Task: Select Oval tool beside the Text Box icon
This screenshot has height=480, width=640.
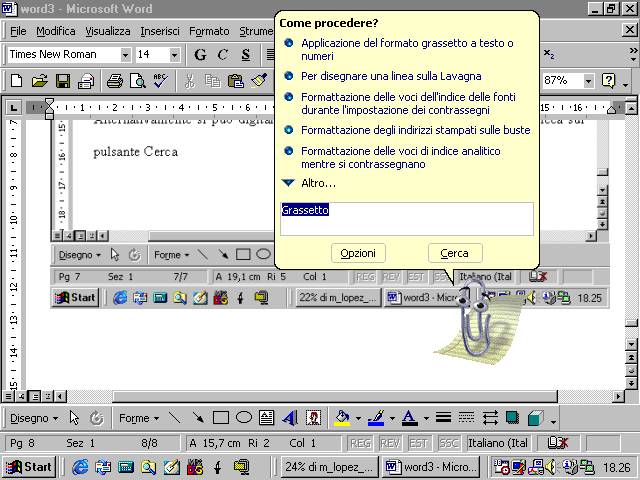Action: click(x=244, y=418)
